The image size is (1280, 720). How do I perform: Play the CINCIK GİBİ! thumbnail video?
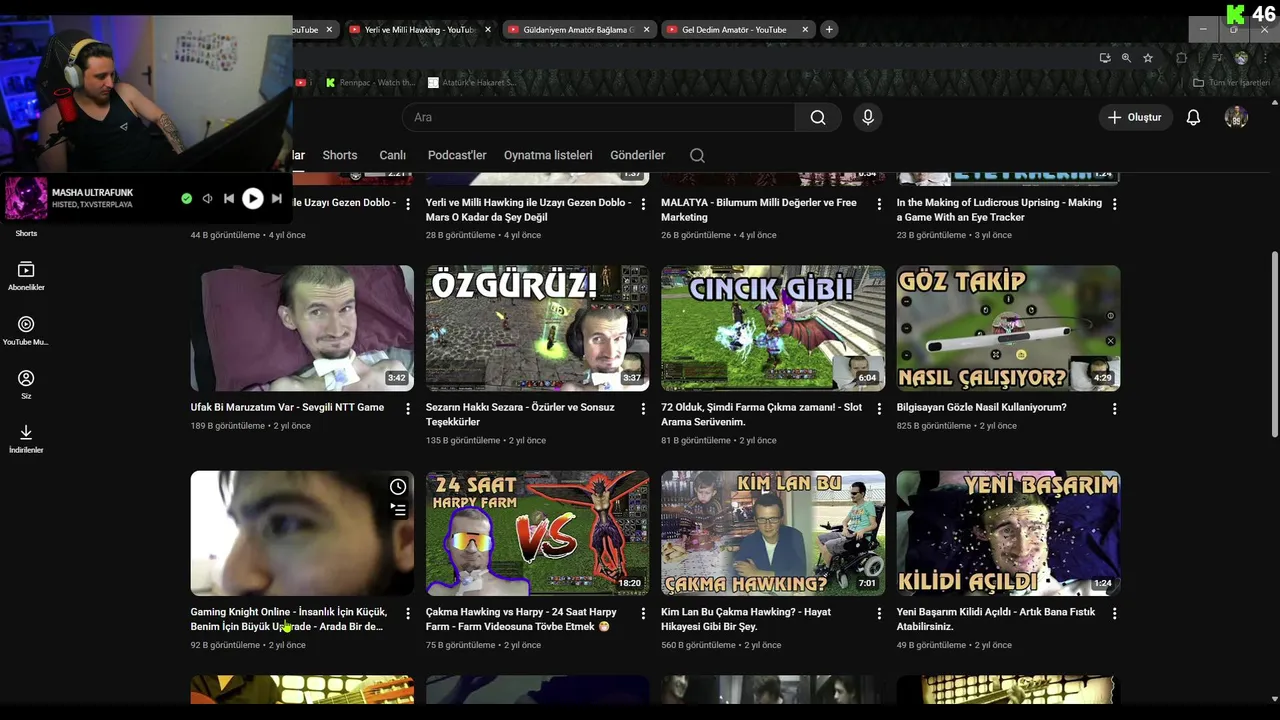click(x=773, y=328)
